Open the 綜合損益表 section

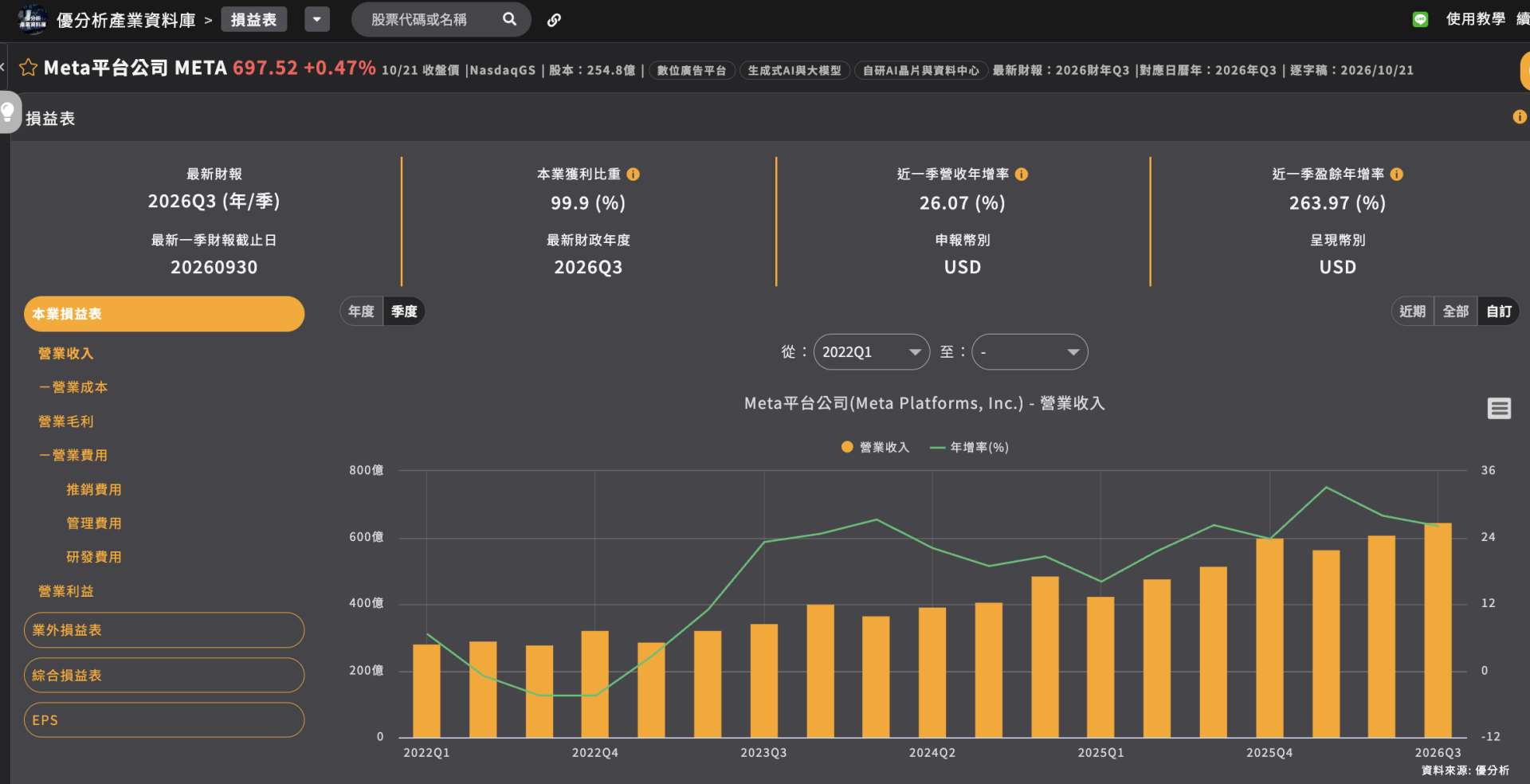tap(164, 676)
